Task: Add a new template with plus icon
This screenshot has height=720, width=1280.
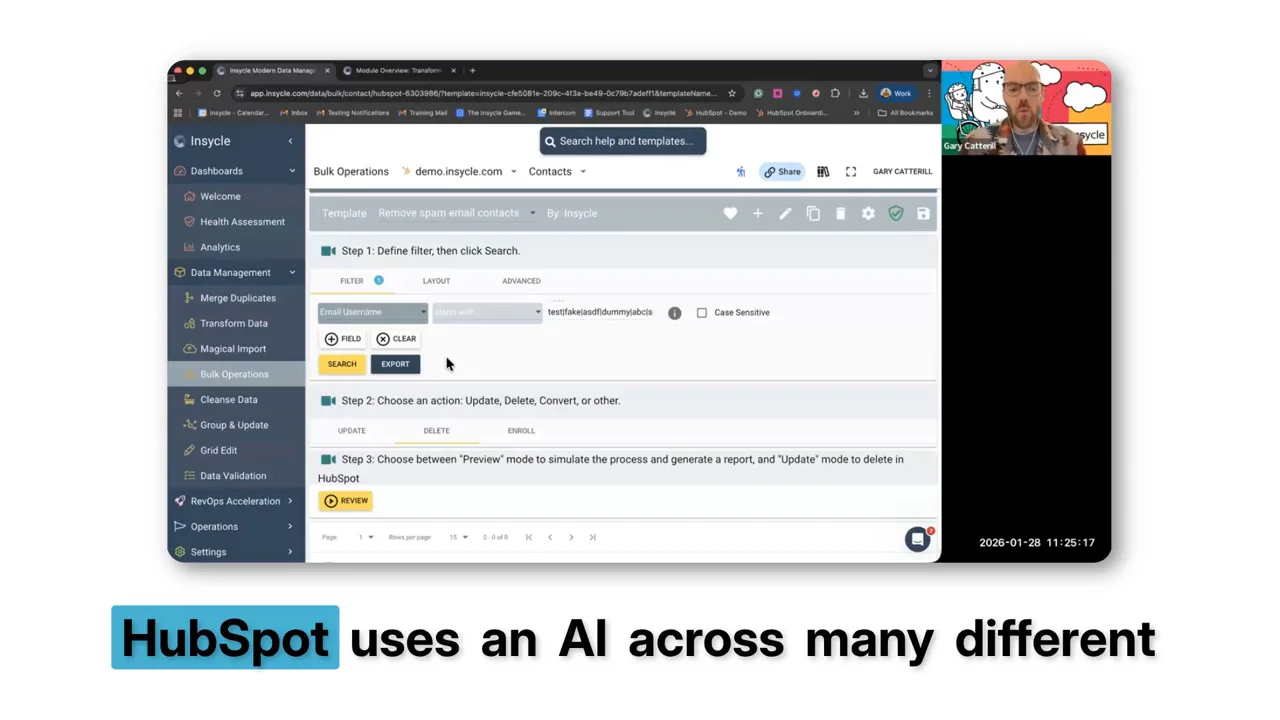Action: click(x=758, y=213)
